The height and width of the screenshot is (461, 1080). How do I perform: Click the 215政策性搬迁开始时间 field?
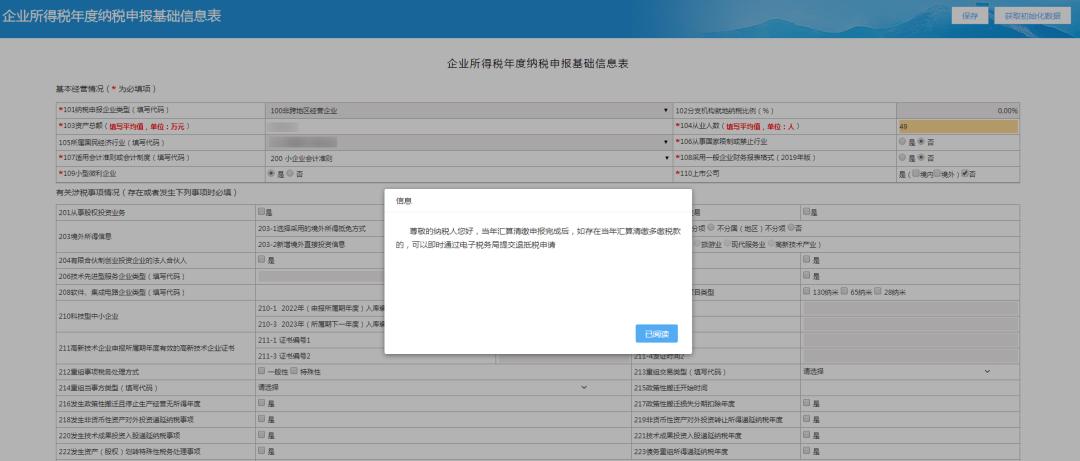[x=909, y=388]
